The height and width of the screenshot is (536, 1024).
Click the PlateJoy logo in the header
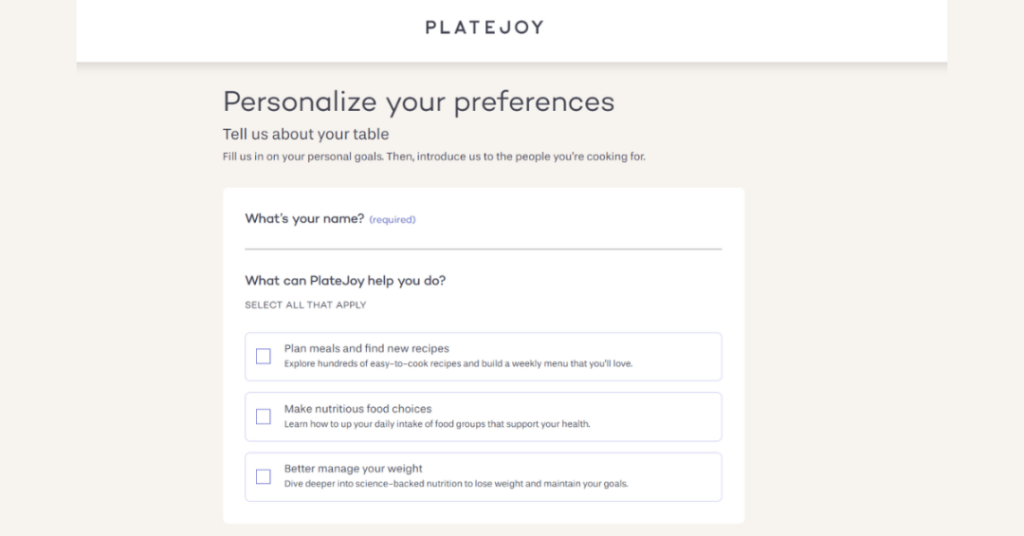(484, 27)
